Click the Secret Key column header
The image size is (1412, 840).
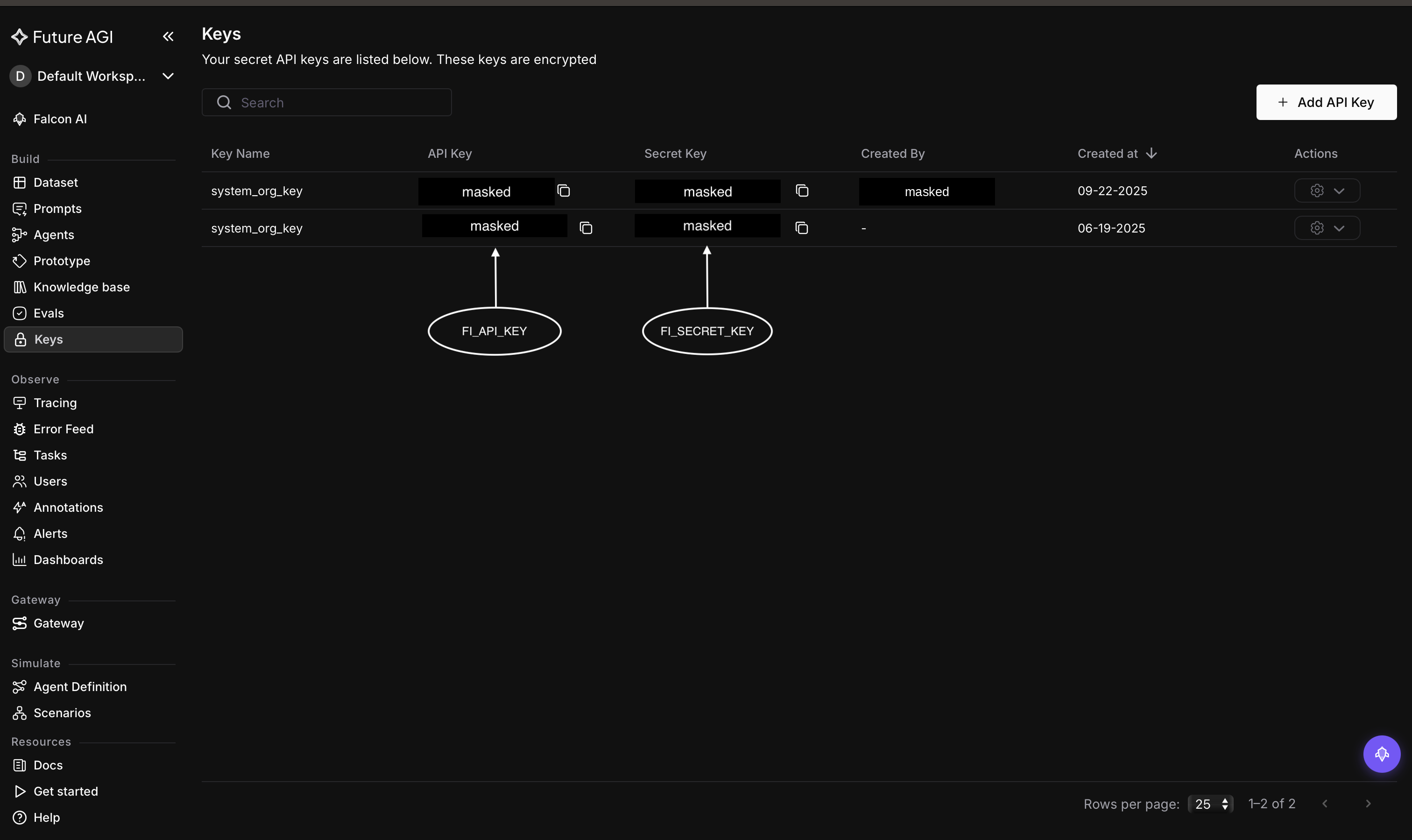point(675,154)
